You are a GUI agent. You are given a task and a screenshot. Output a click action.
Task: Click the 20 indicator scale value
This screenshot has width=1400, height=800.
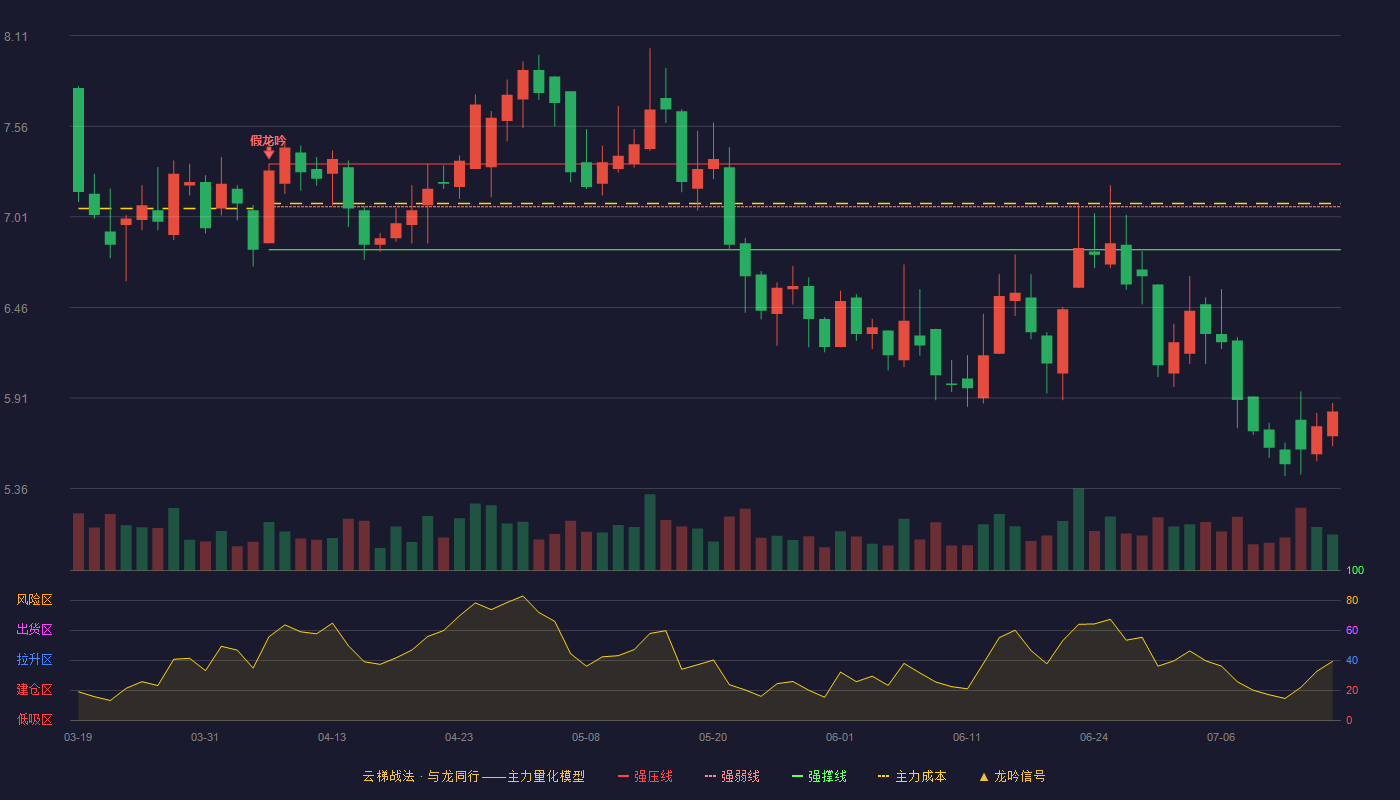pos(1352,690)
